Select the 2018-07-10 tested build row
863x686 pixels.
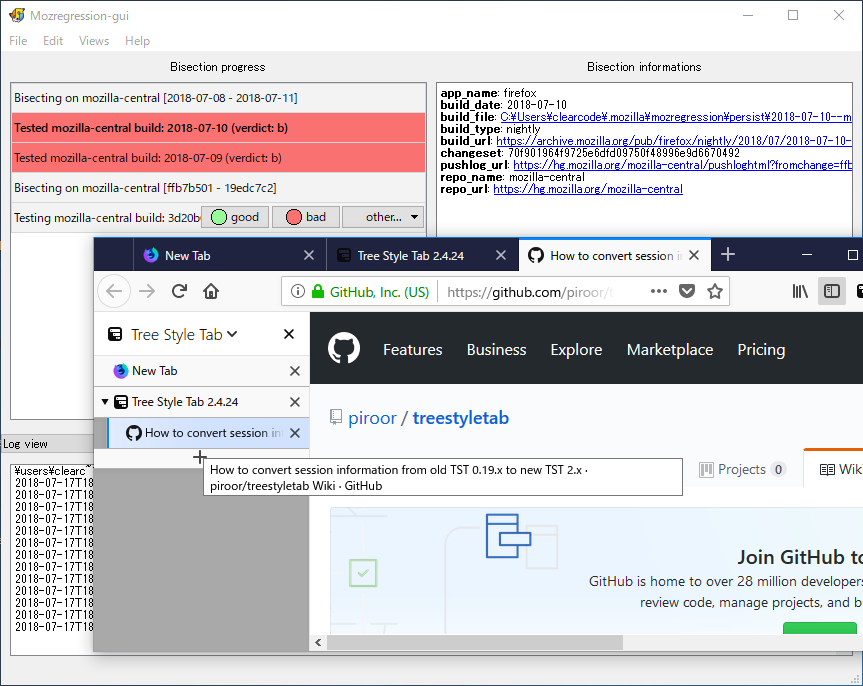[x=219, y=128]
